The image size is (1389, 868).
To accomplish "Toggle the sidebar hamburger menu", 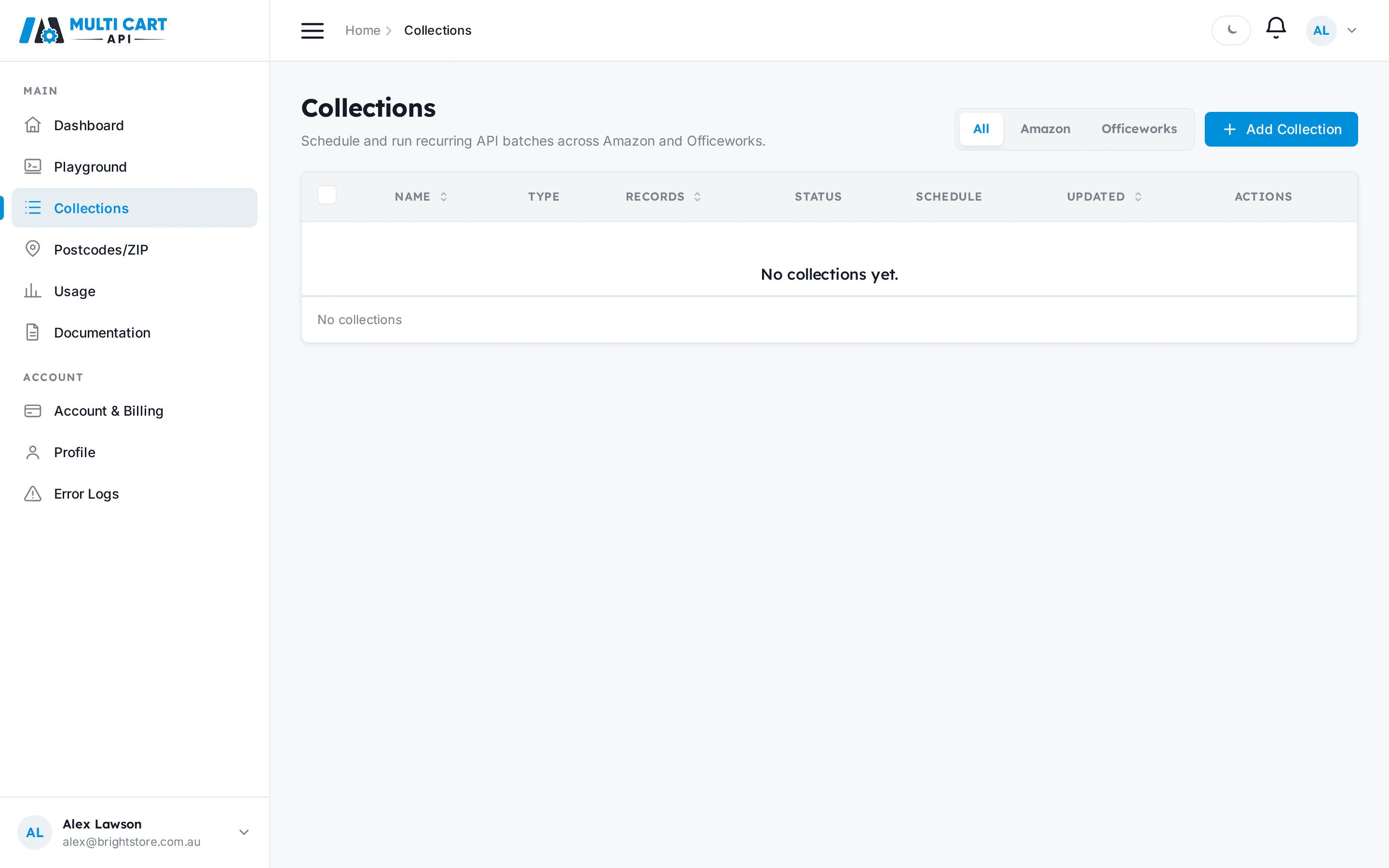I will (312, 30).
